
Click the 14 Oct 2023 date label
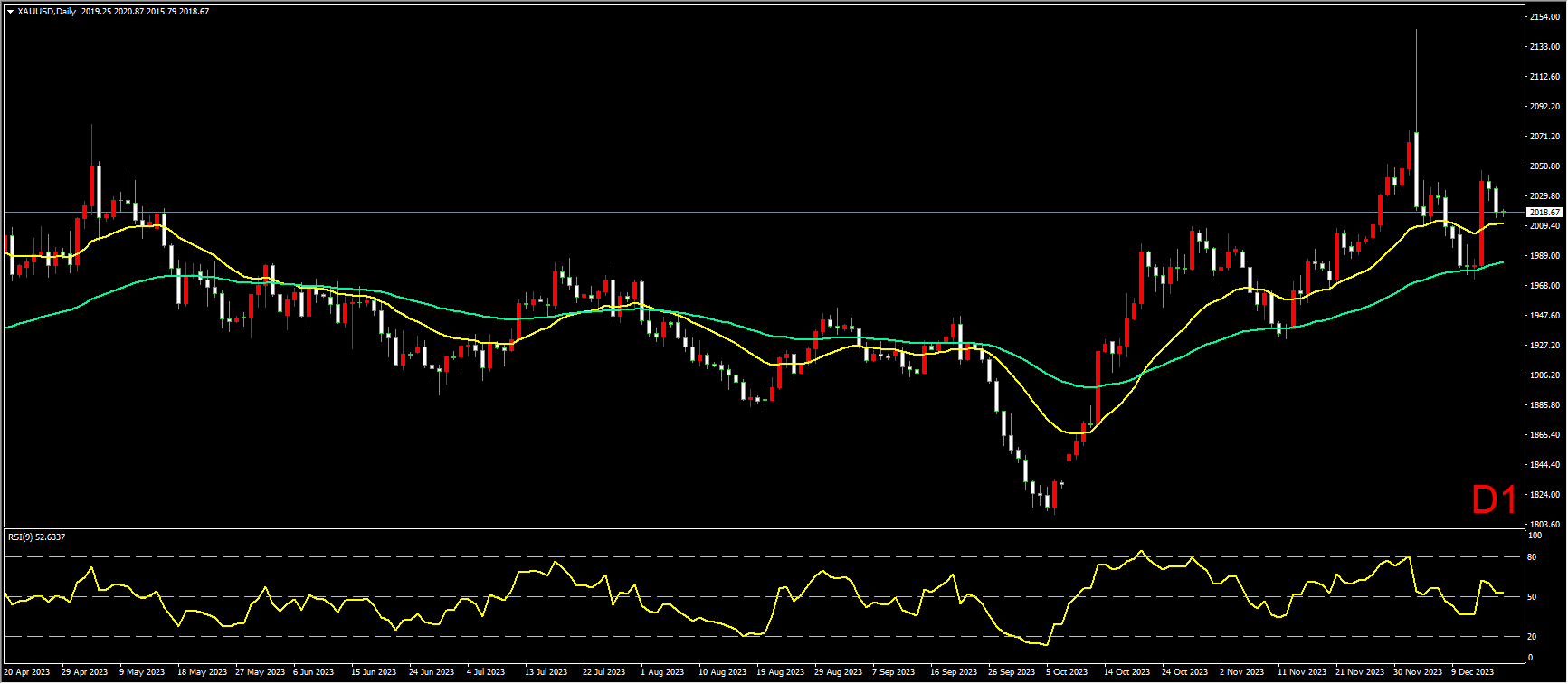pos(1126,673)
